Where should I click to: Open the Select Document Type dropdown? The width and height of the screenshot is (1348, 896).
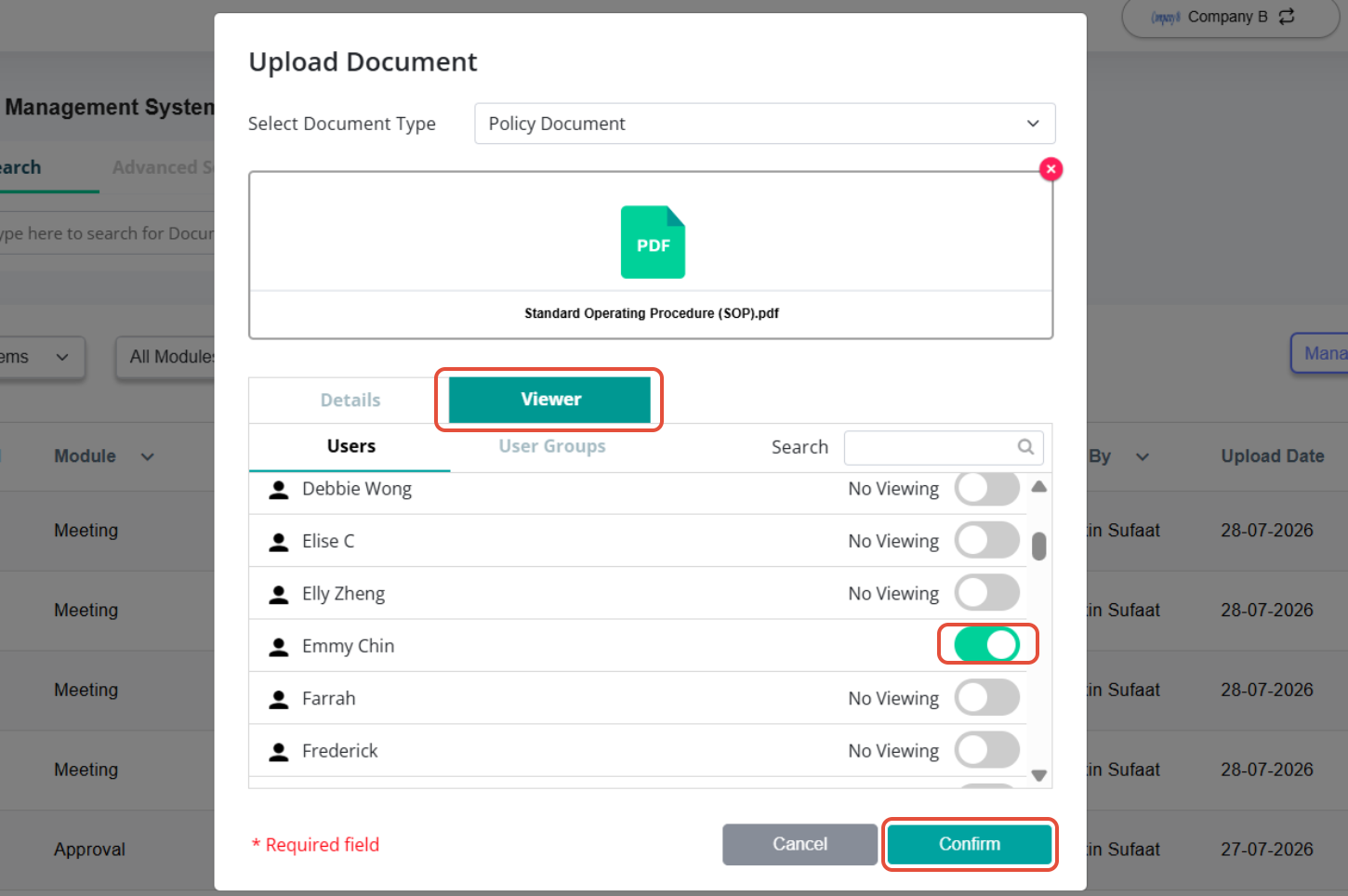(x=764, y=124)
